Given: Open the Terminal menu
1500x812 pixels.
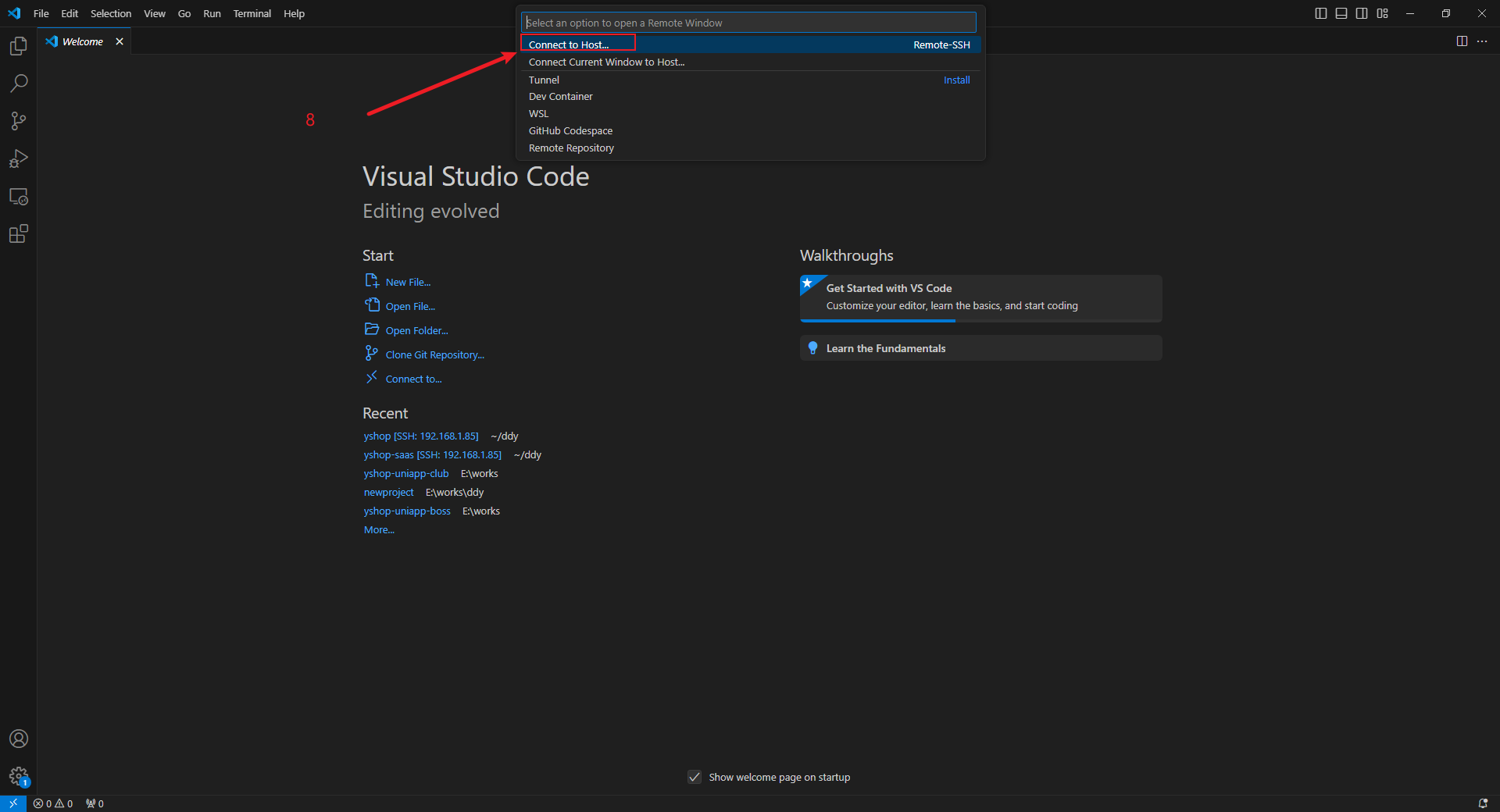Looking at the screenshot, I should pos(252,13).
